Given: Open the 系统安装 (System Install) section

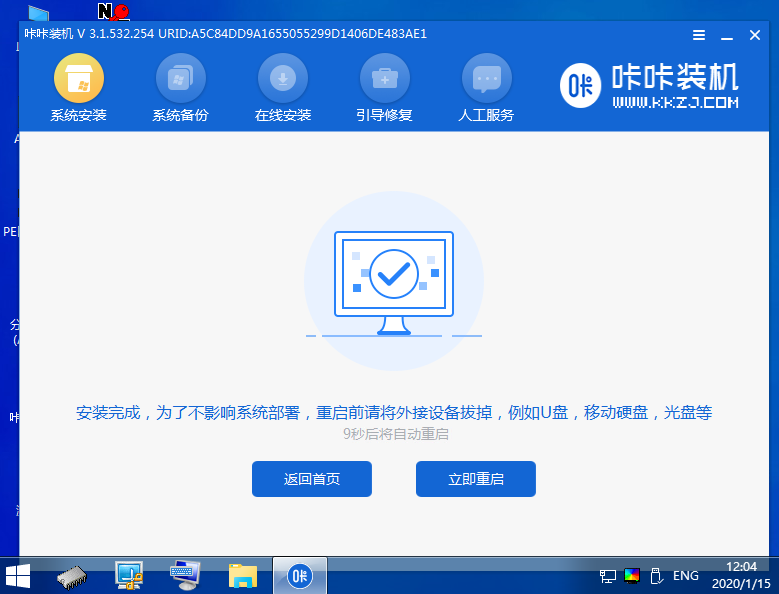Looking at the screenshot, I should click(78, 88).
